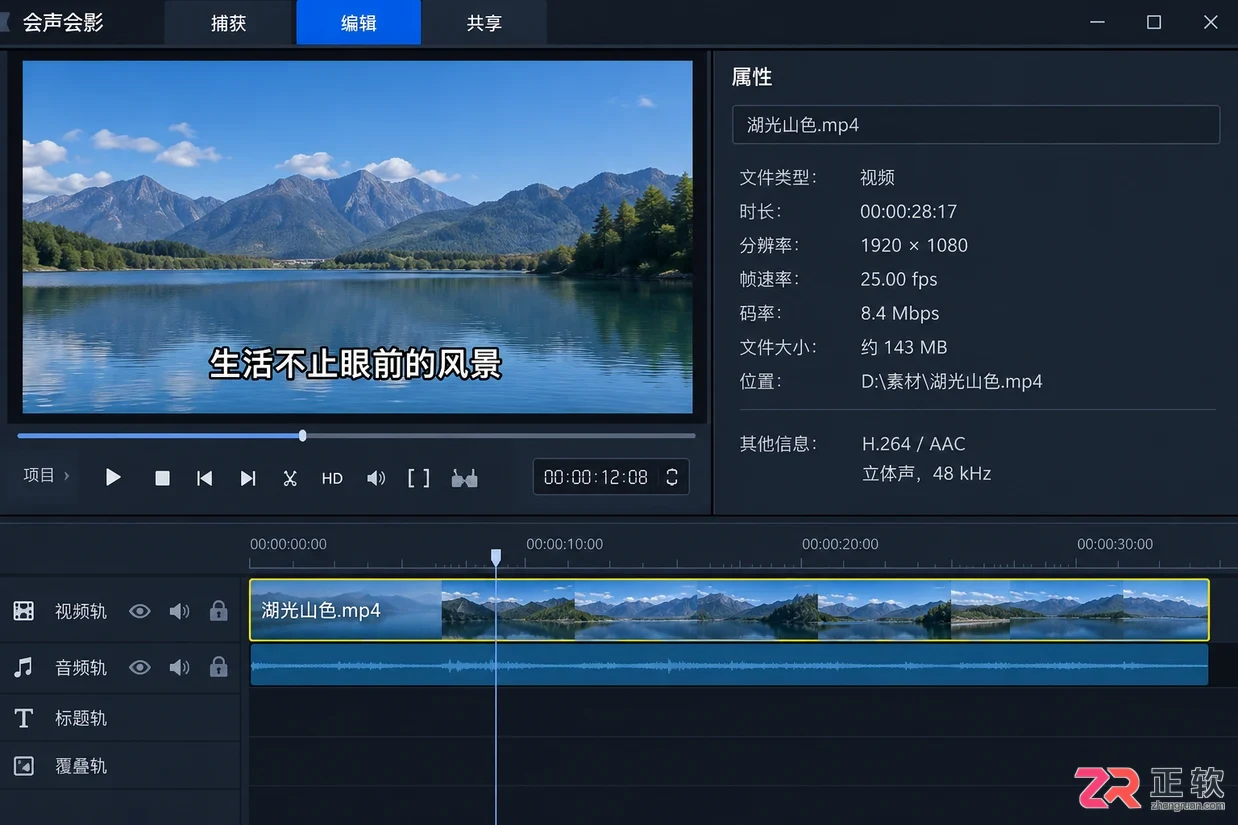Start playback with the Play button
The width and height of the screenshot is (1238, 825).
[113, 478]
